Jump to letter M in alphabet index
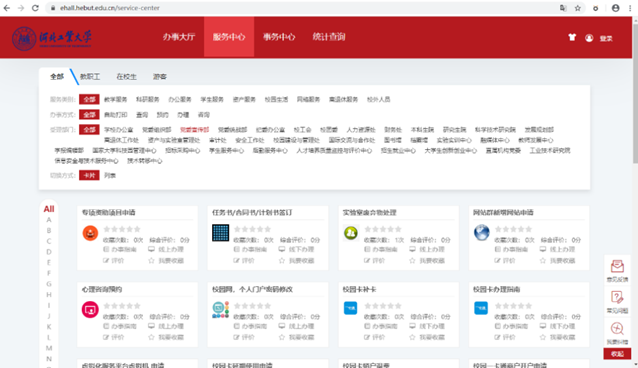Viewport: 638px width, 368px height. click(x=49, y=348)
